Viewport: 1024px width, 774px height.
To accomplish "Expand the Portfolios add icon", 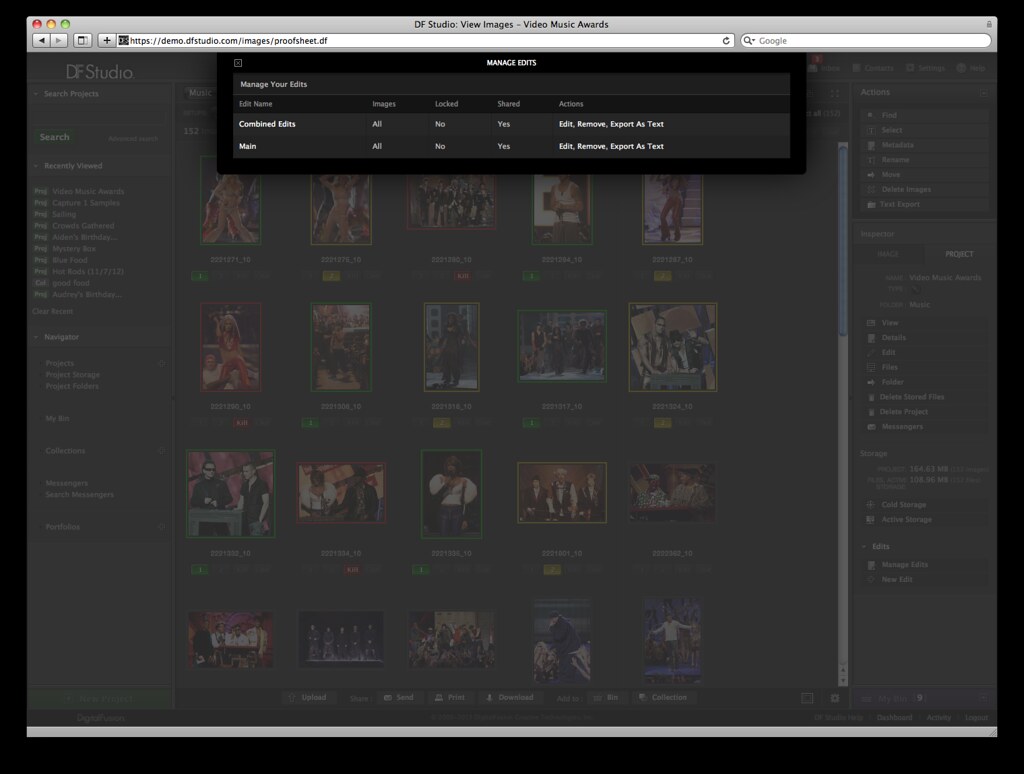I will [x=161, y=526].
